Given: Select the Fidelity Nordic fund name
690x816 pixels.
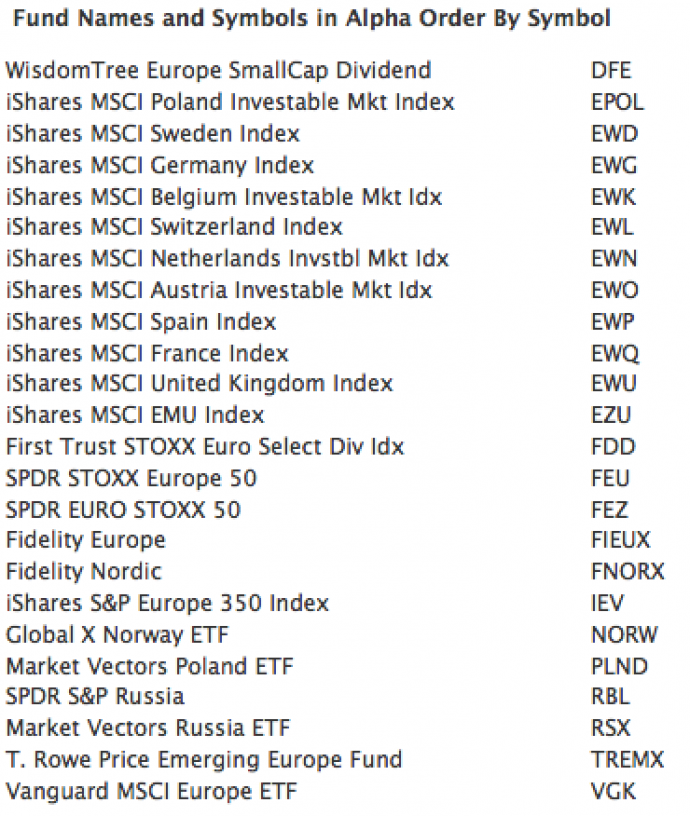Looking at the screenshot, I should tap(83, 572).
